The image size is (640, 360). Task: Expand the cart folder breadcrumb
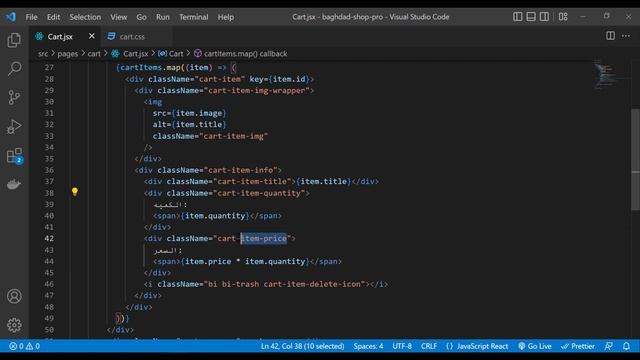click(x=94, y=53)
